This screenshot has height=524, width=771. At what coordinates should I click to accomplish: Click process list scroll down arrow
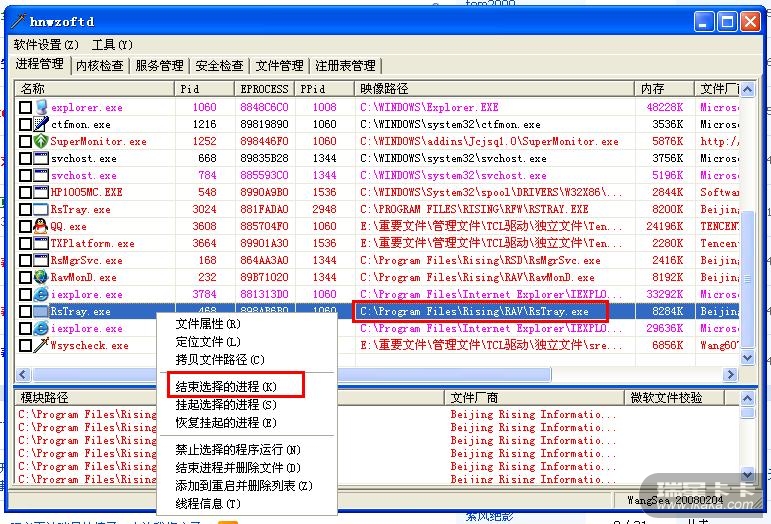coord(748,358)
